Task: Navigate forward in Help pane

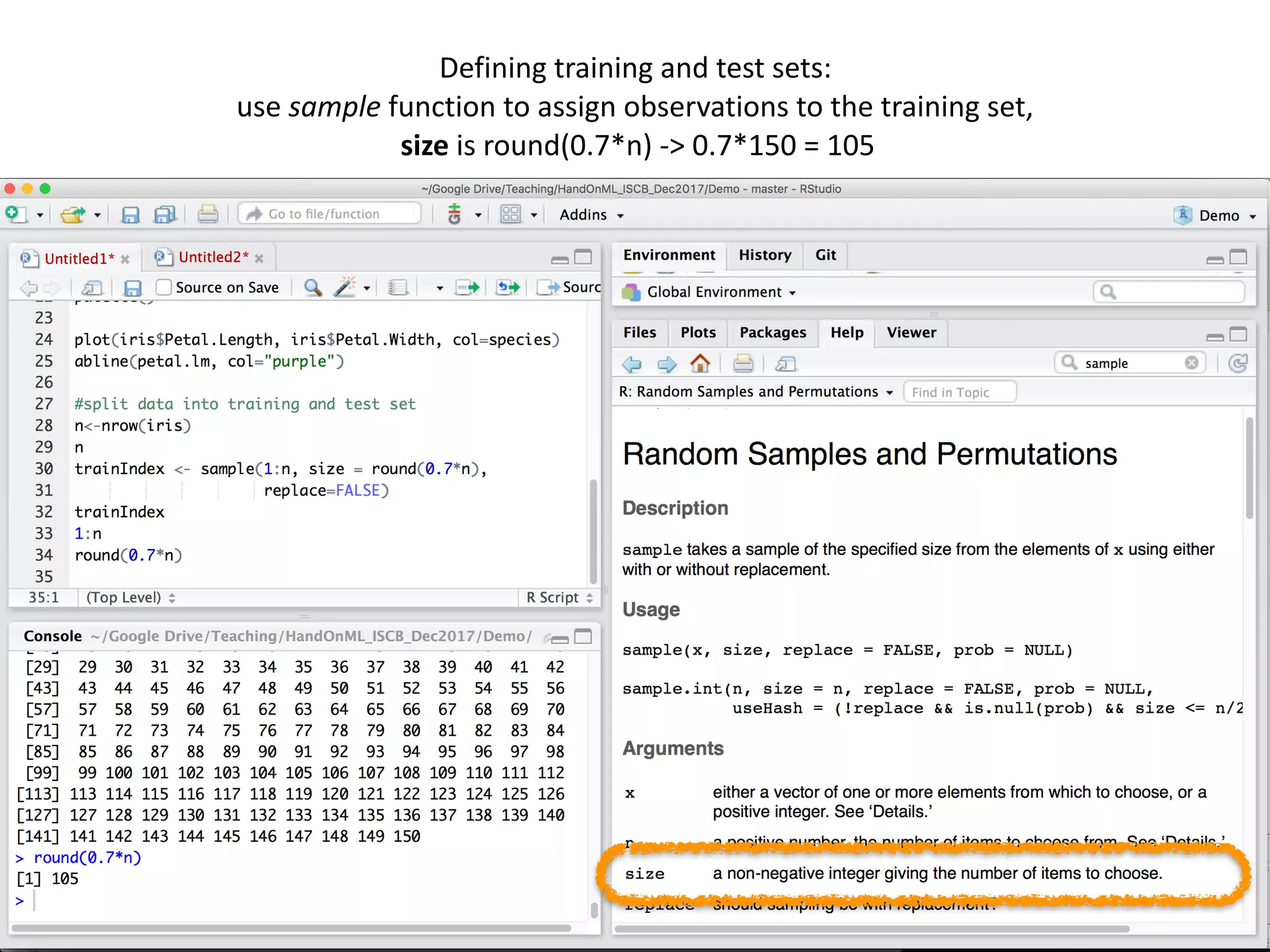Action: click(x=667, y=364)
